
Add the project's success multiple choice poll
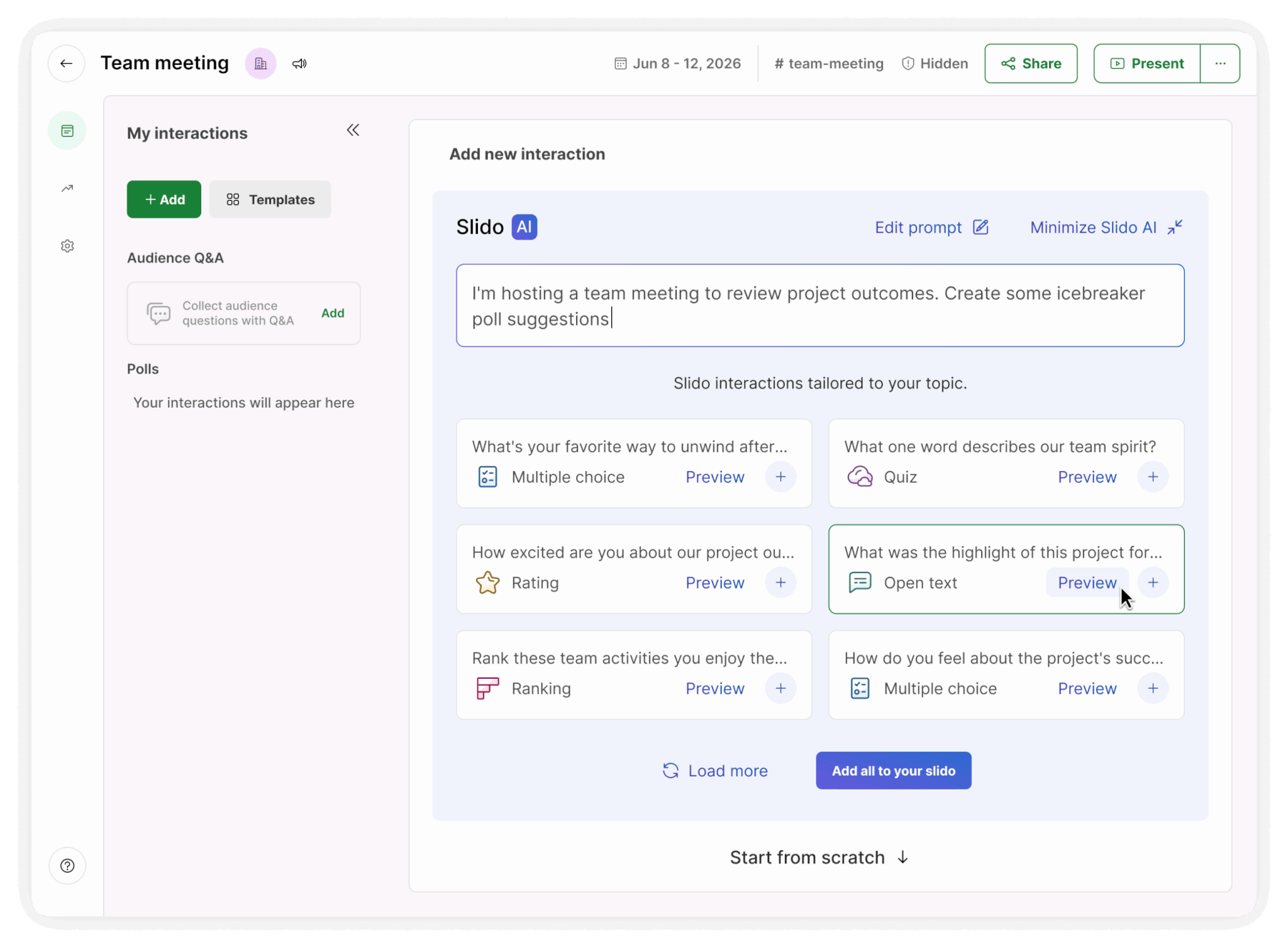[1153, 688]
